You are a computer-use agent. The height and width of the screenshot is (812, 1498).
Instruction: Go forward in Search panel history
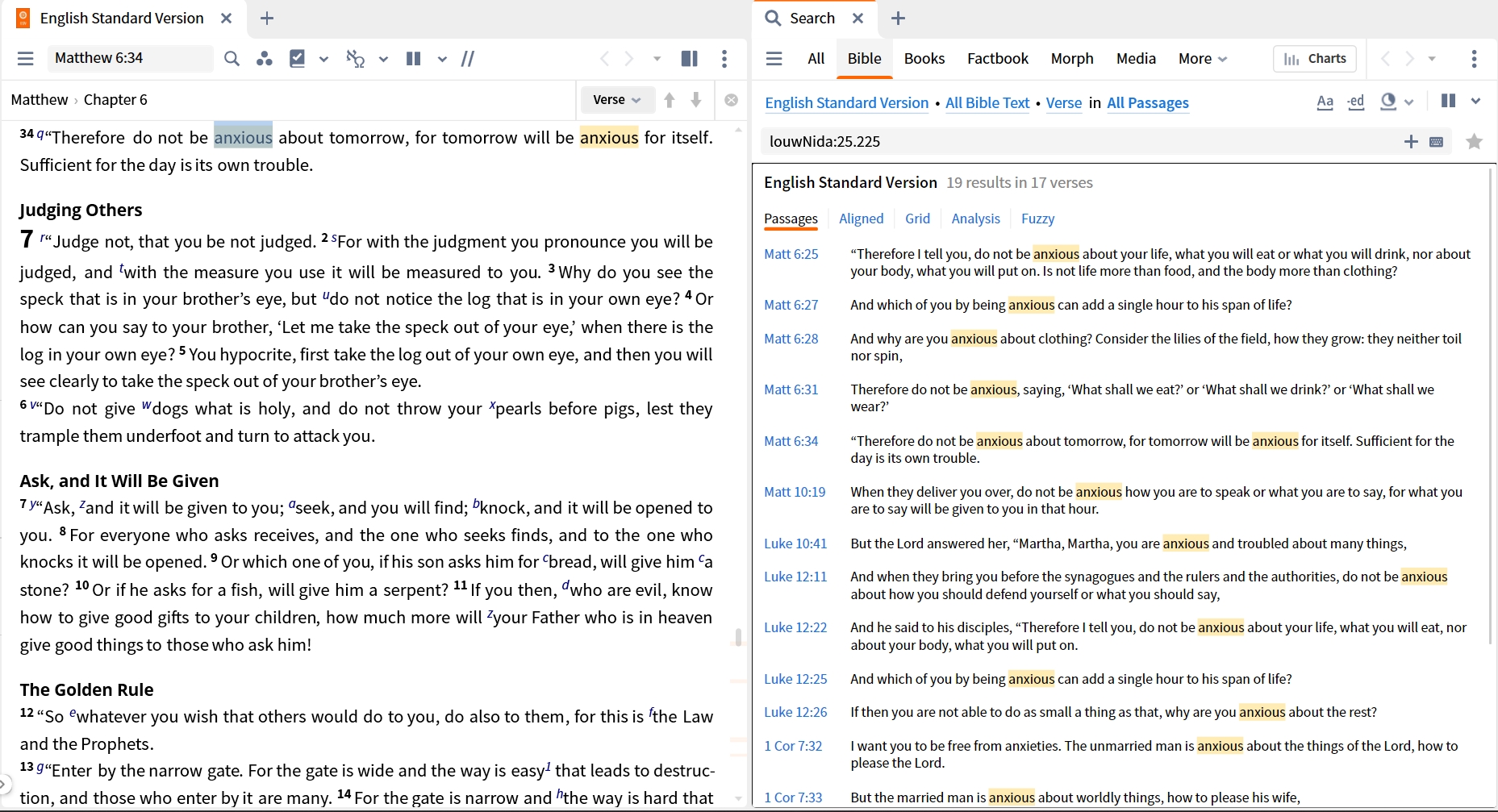(x=1409, y=58)
